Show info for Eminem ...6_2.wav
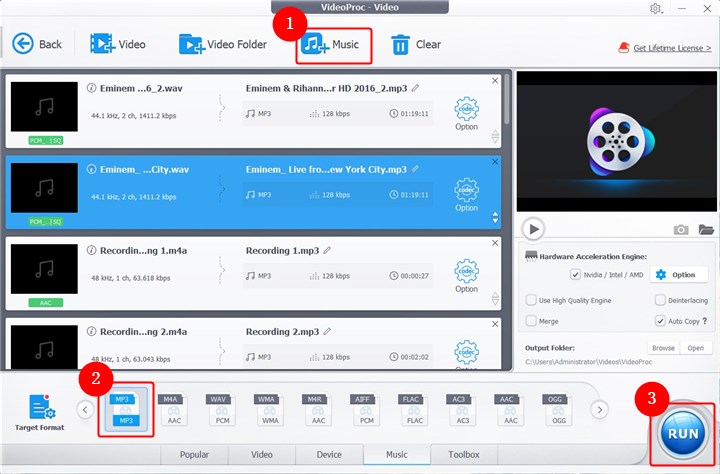 91,88
